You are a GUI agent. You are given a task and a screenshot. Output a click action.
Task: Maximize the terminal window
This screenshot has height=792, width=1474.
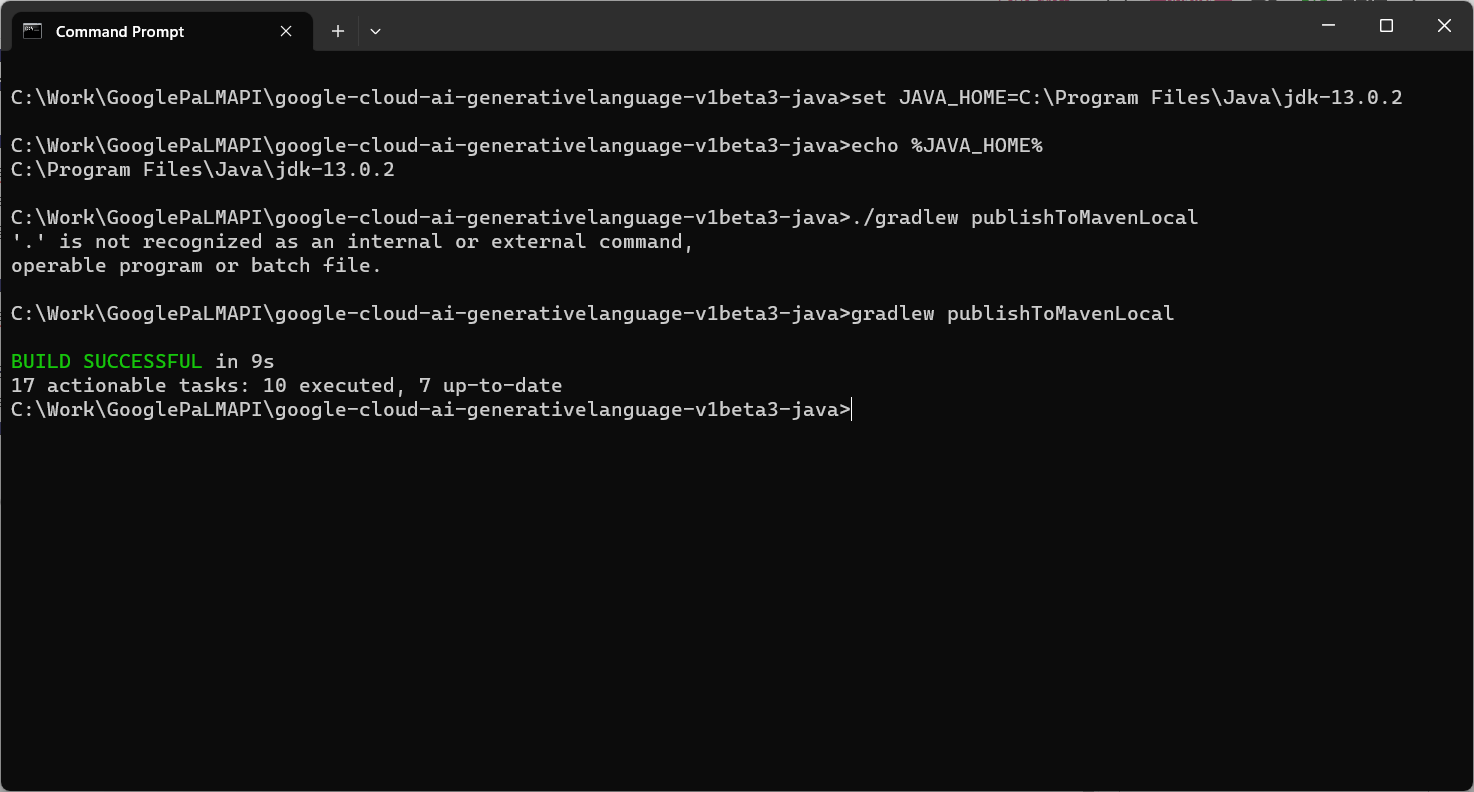click(1386, 26)
